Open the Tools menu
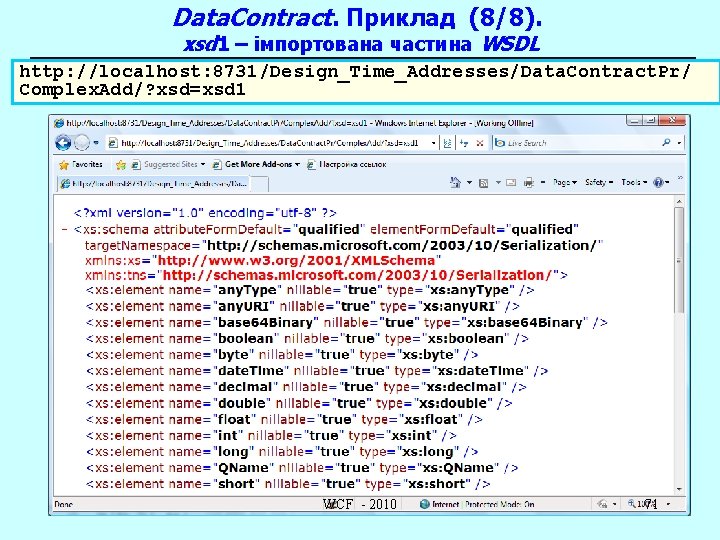Image resolution: width=720 pixels, height=540 pixels. pos(634,182)
